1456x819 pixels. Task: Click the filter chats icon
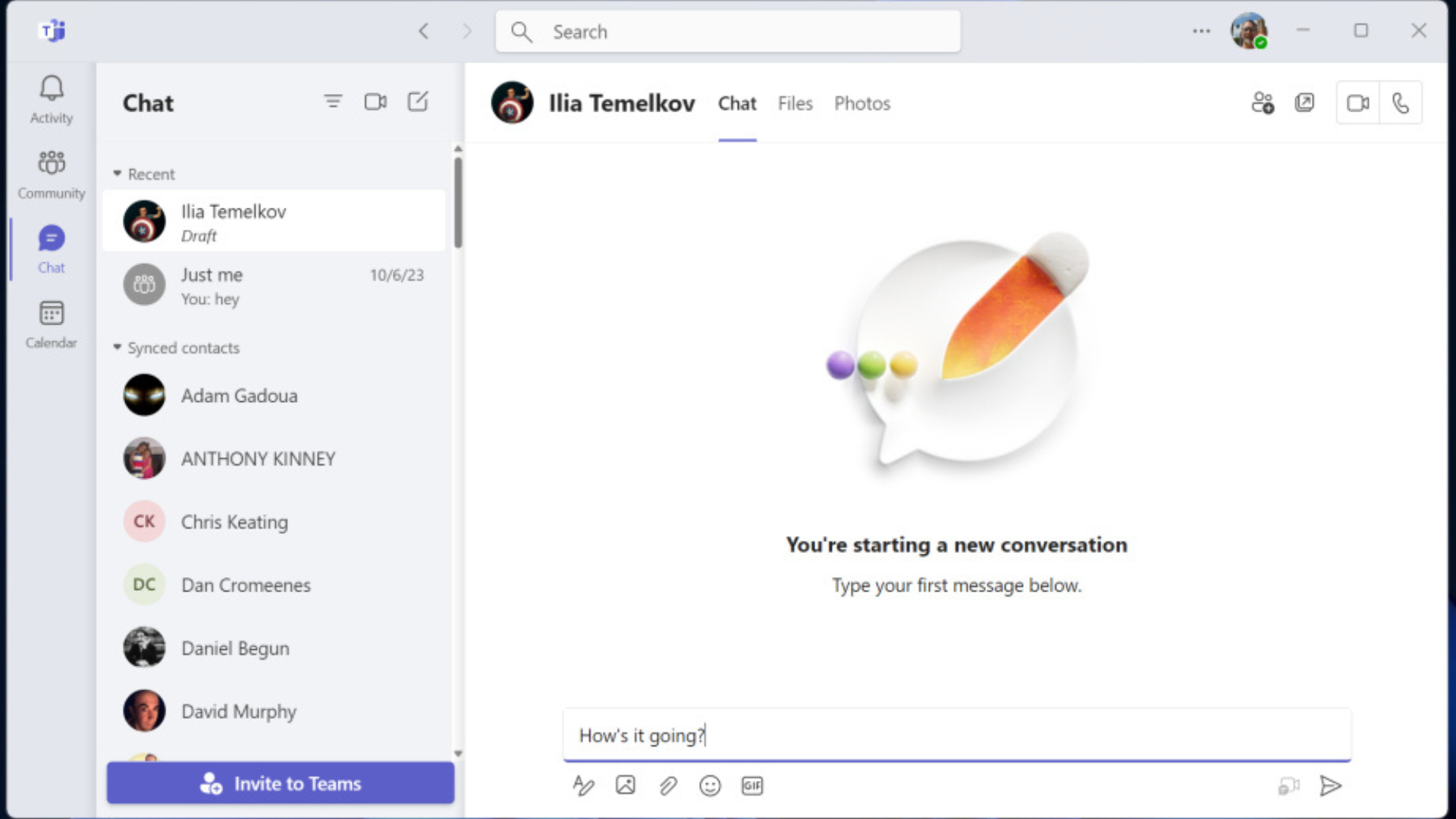coord(333,102)
